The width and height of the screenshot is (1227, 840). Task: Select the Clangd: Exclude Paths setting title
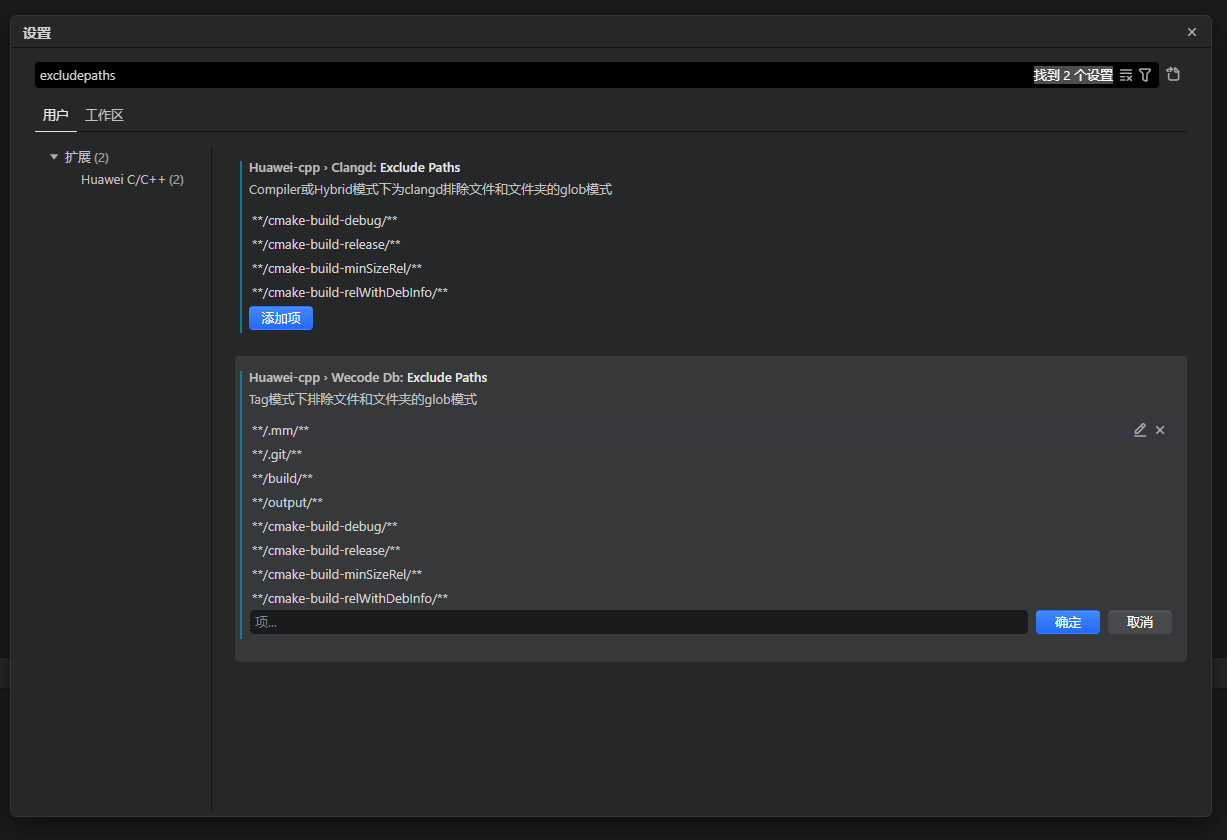[x=355, y=167]
